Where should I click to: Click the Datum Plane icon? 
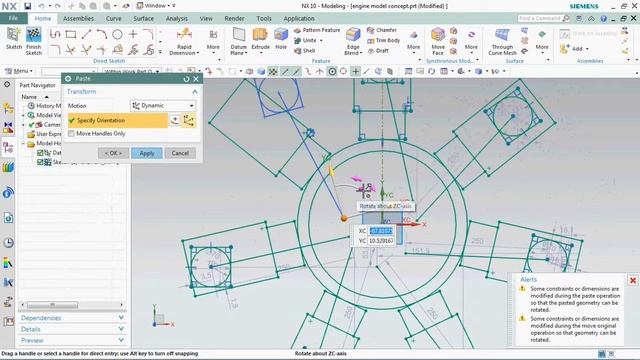point(239,35)
